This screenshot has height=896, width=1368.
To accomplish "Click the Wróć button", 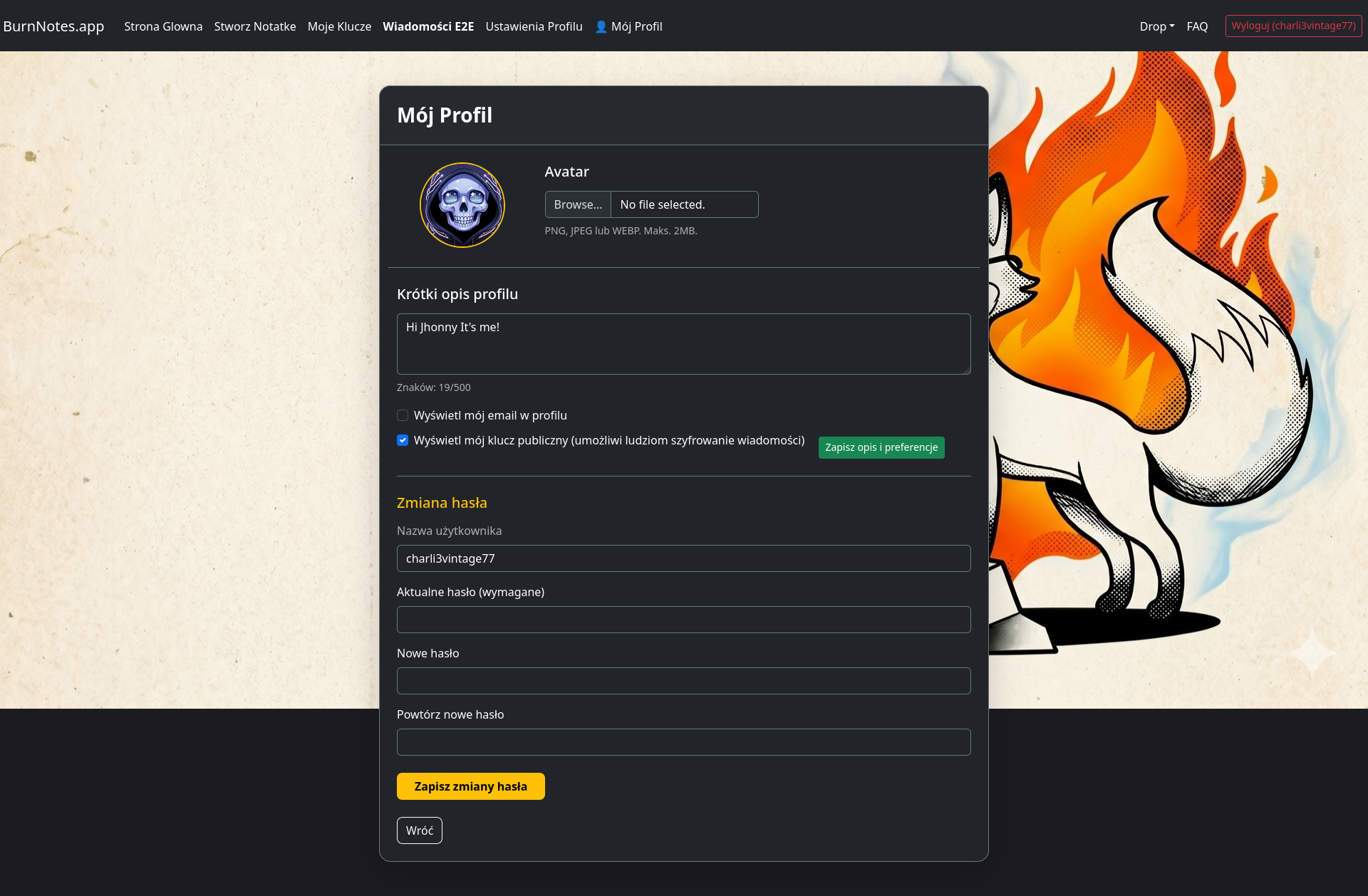I will tap(420, 830).
